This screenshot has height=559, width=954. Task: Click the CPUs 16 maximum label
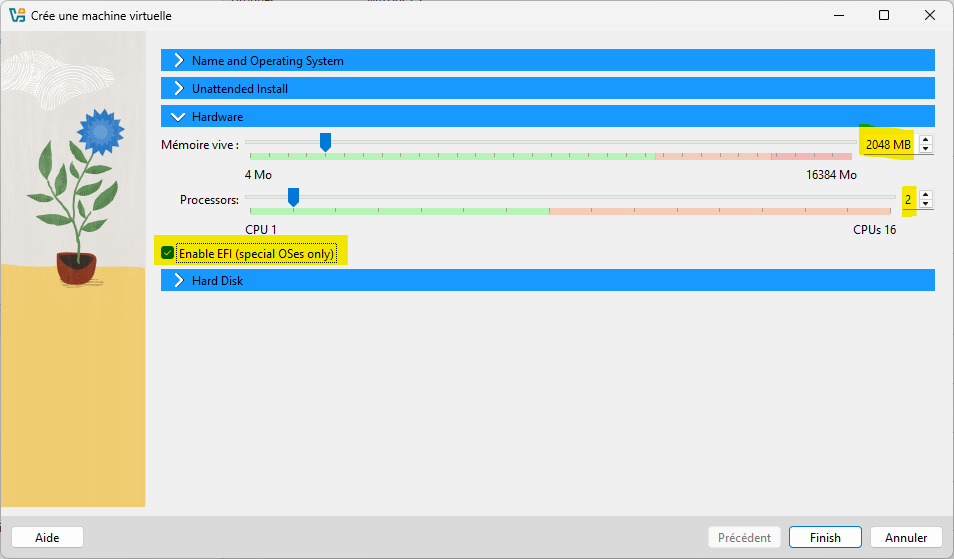874,230
